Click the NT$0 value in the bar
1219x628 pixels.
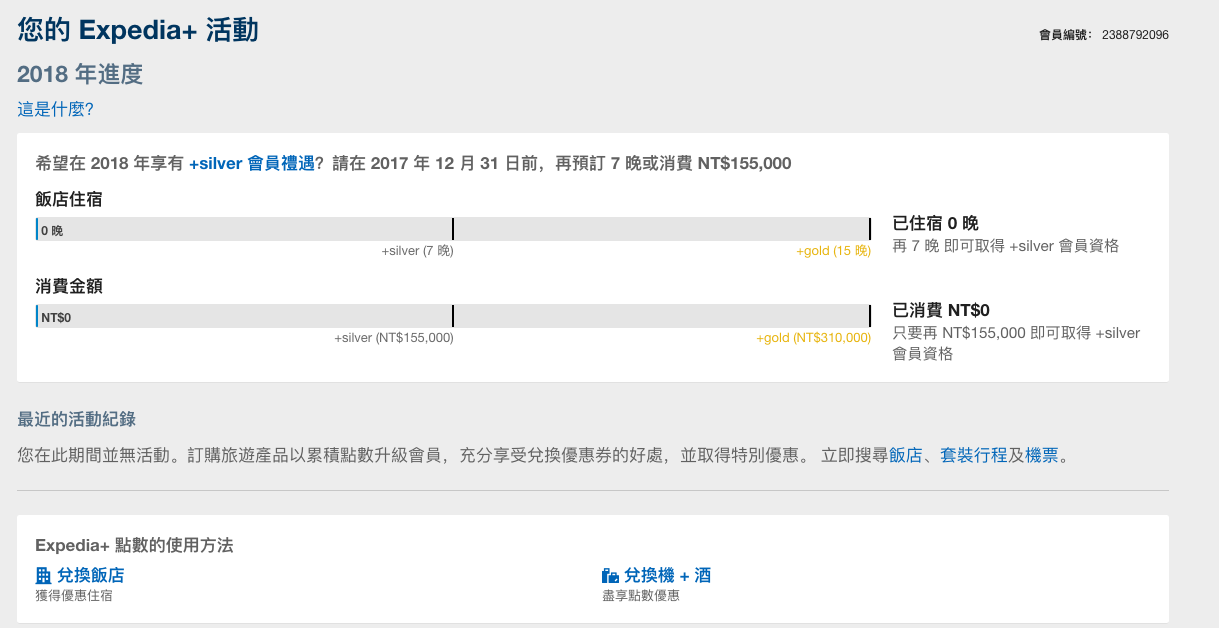(56, 317)
